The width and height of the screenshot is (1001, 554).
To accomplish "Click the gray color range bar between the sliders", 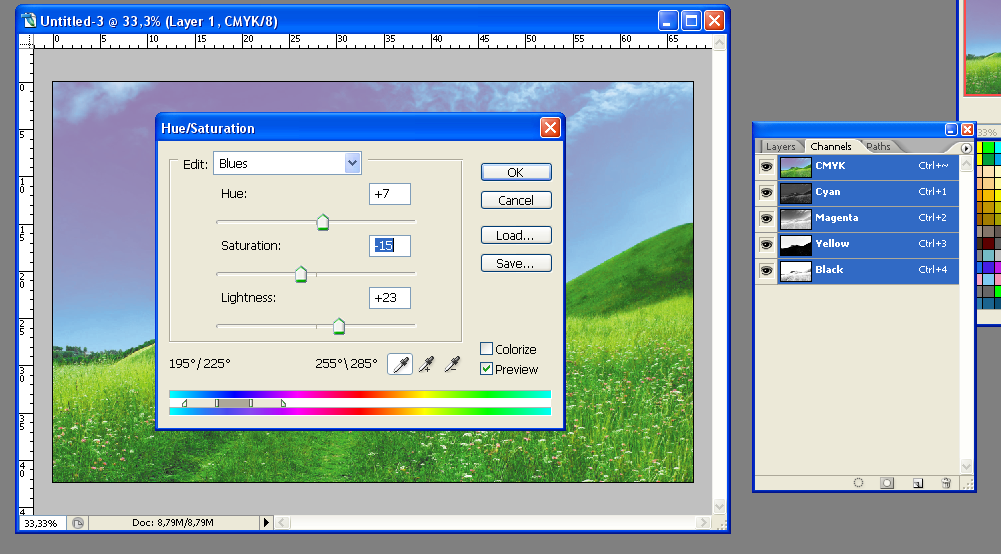I will click(234, 403).
